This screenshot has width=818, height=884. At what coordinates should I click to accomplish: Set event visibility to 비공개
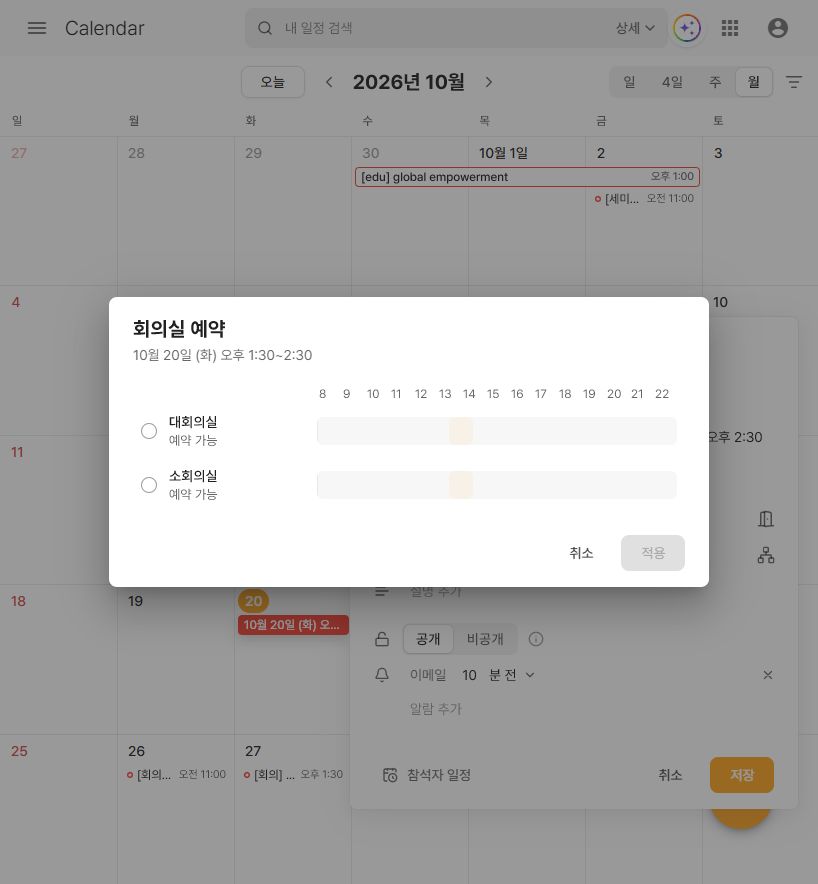485,639
